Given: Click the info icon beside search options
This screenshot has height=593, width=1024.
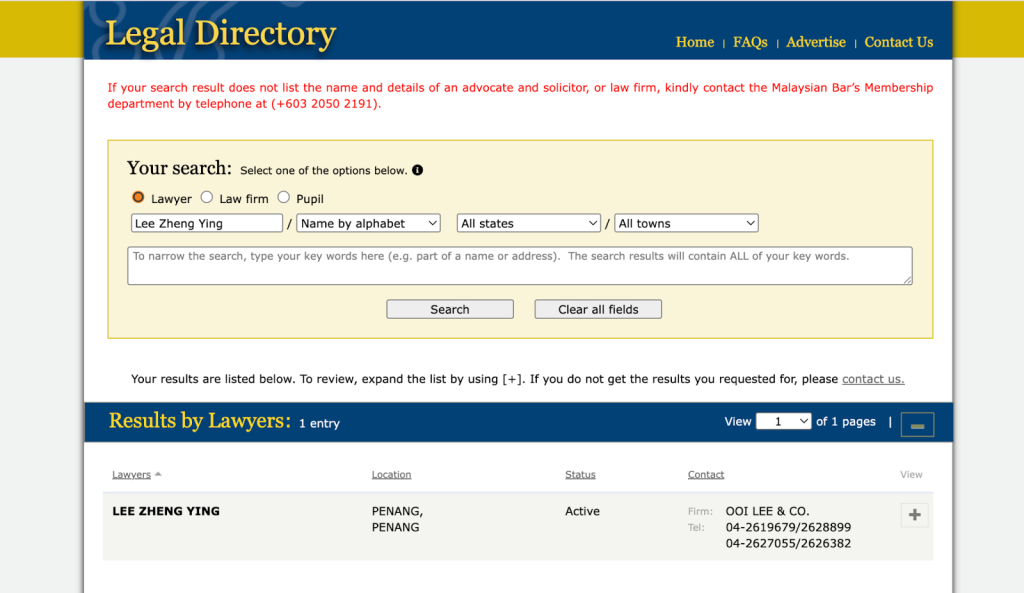Looking at the screenshot, I should point(417,170).
